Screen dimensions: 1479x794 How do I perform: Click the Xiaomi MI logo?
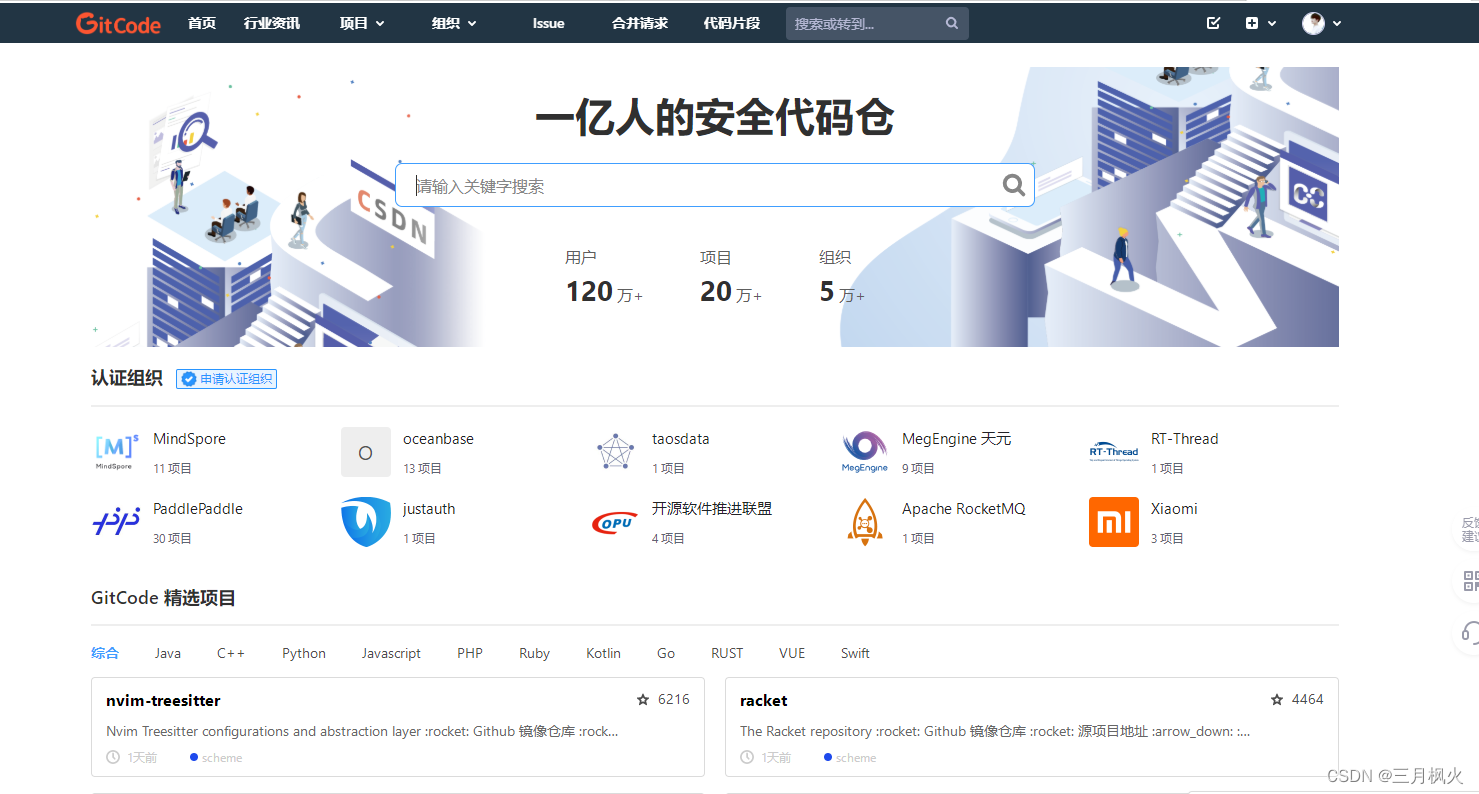[1114, 522]
